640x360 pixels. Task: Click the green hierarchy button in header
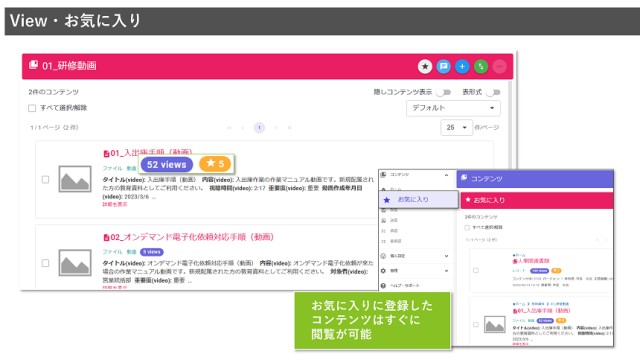pos(481,67)
